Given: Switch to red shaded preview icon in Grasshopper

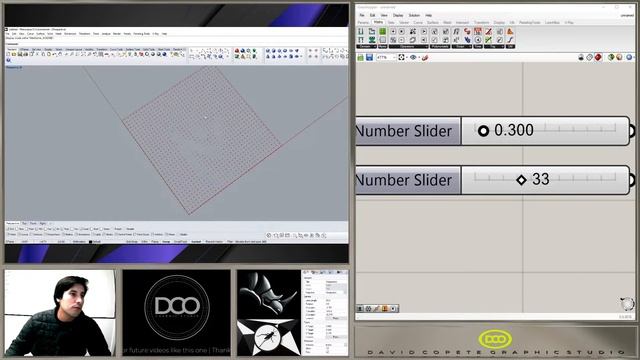Looking at the screenshot, I should [x=598, y=58].
